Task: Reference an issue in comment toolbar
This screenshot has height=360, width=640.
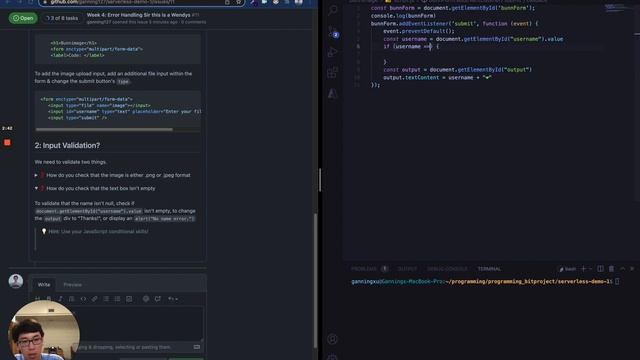Action: [158, 299]
